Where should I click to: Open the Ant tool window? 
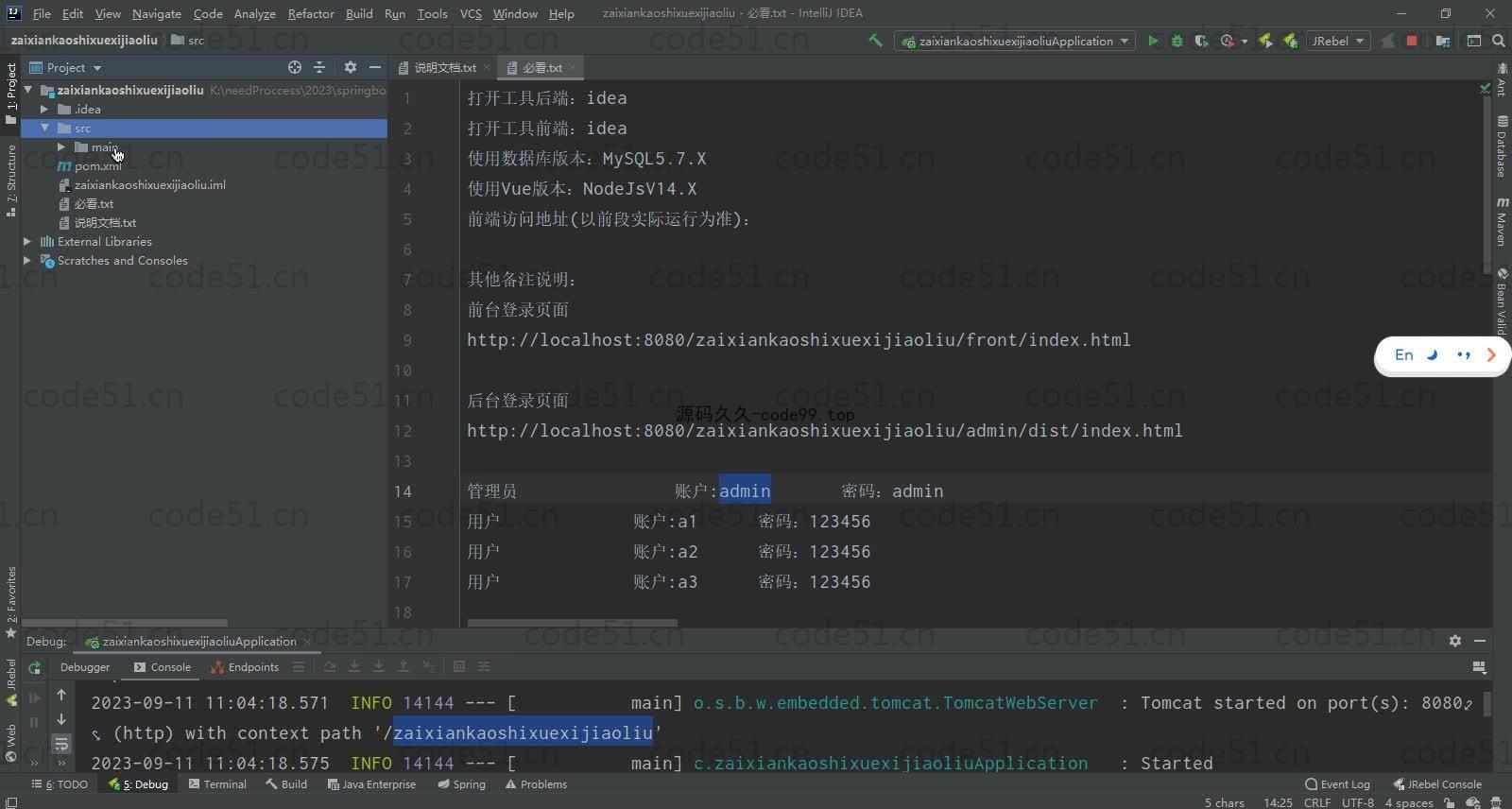[1502, 81]
